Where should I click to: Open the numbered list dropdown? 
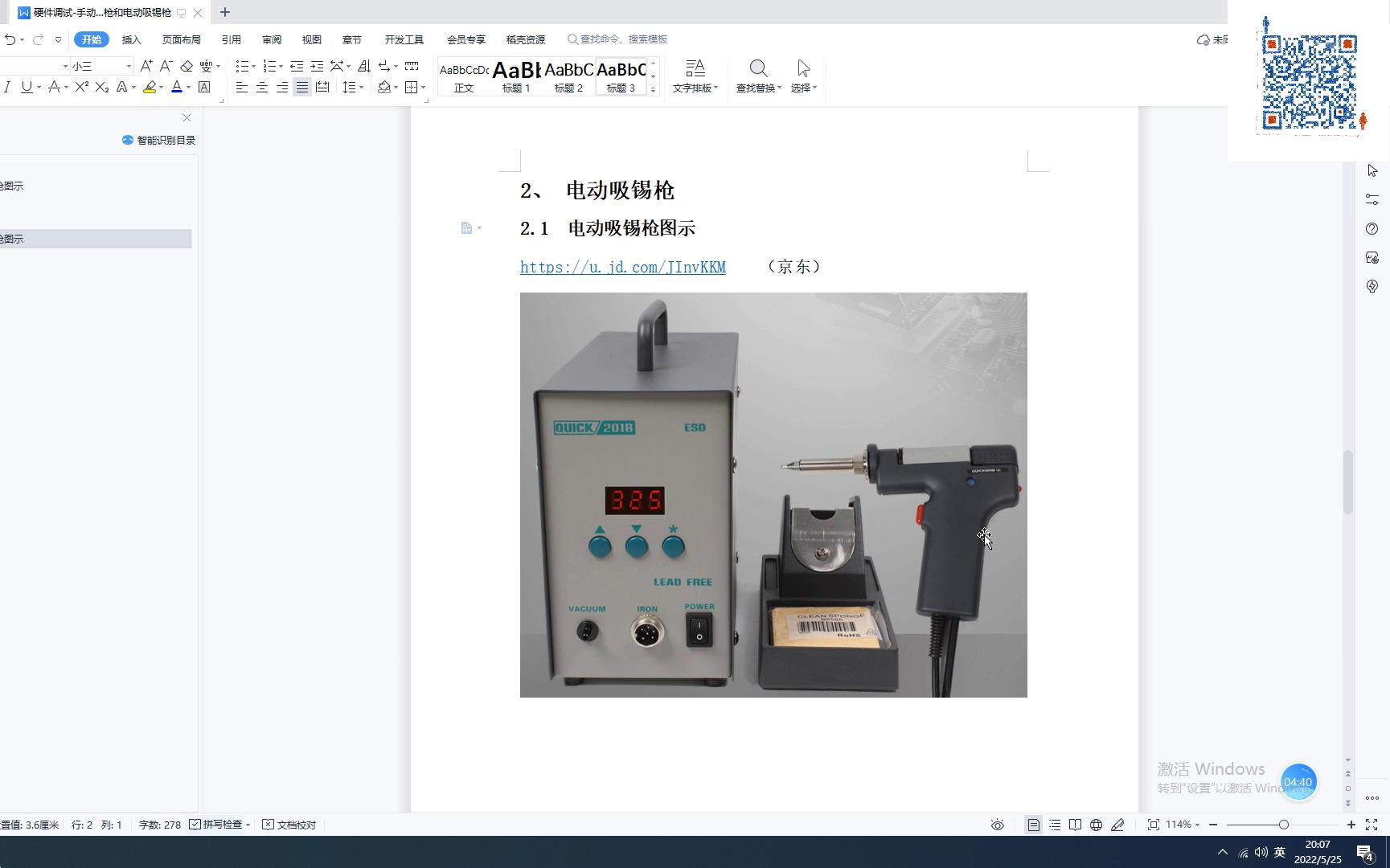(x=281, y=66)
